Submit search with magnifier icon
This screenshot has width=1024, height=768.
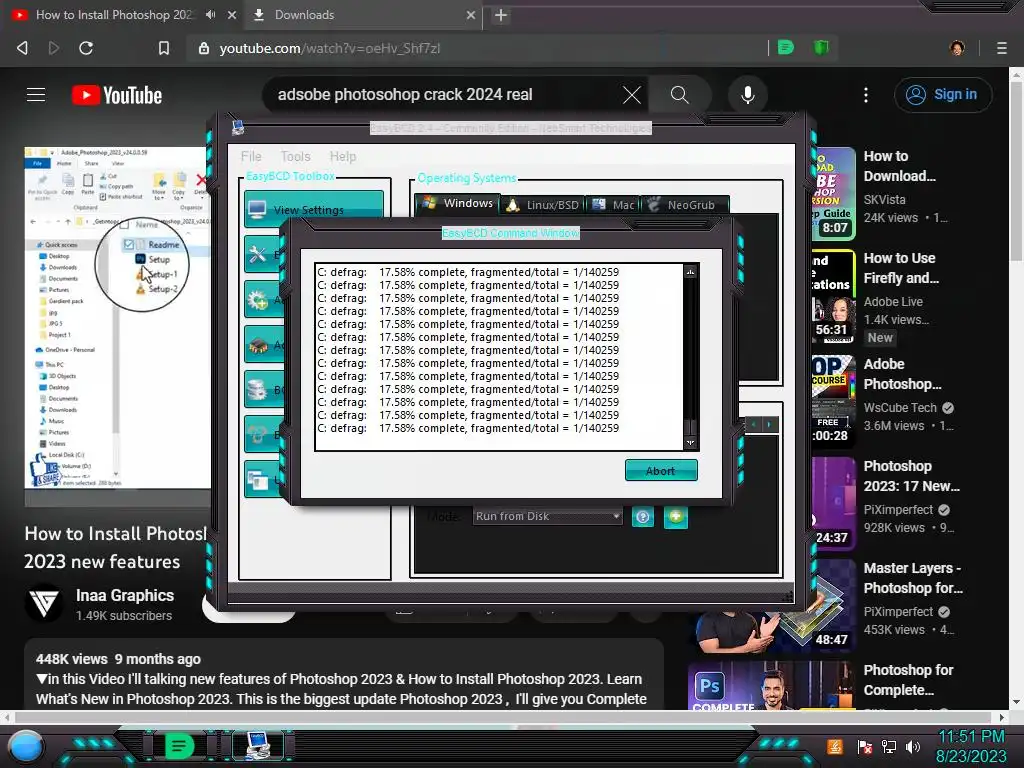[680, 95]
